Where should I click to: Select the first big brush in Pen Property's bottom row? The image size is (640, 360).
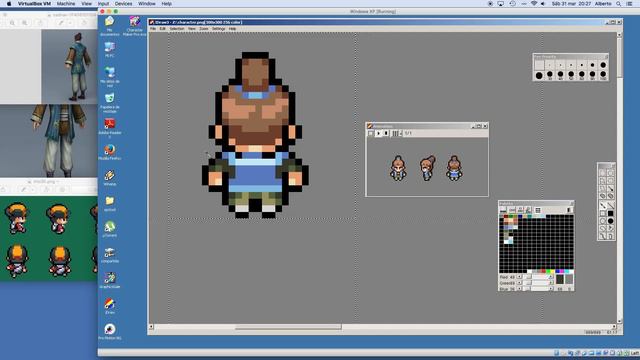coord(539,75)
